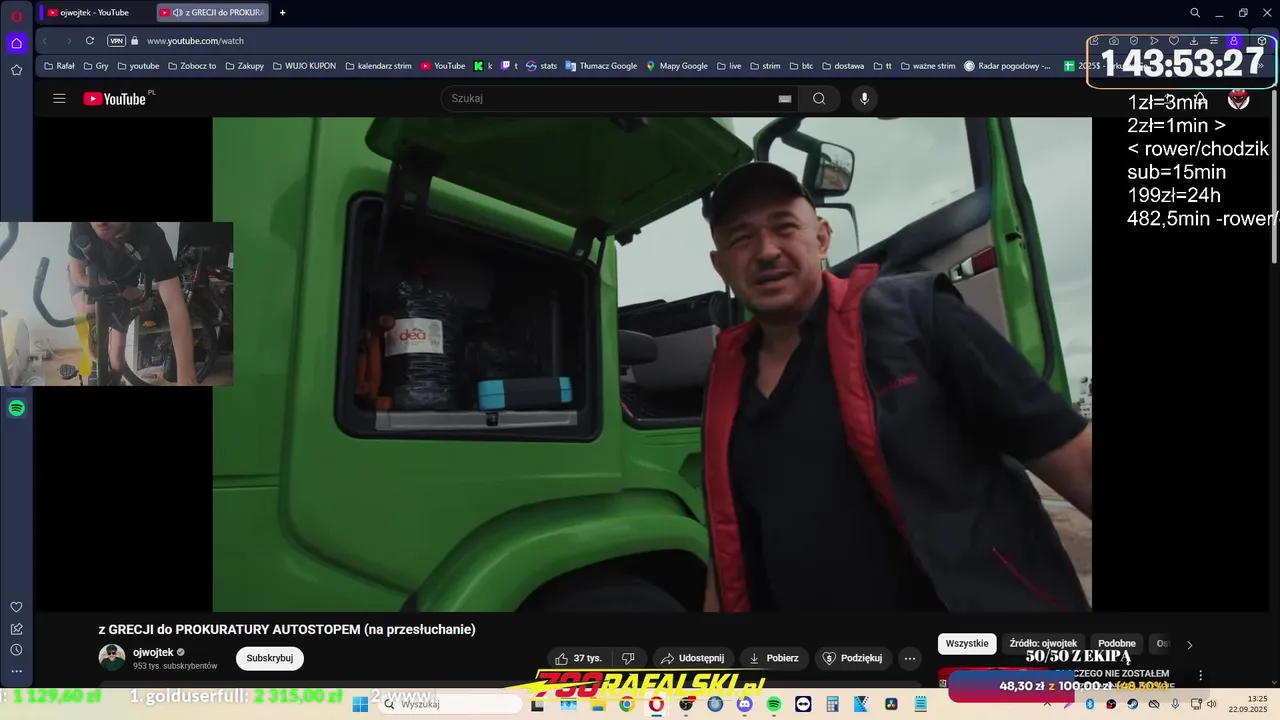
Task: Open the WUJO KUPON bookmarks folder
Action: 304,66
